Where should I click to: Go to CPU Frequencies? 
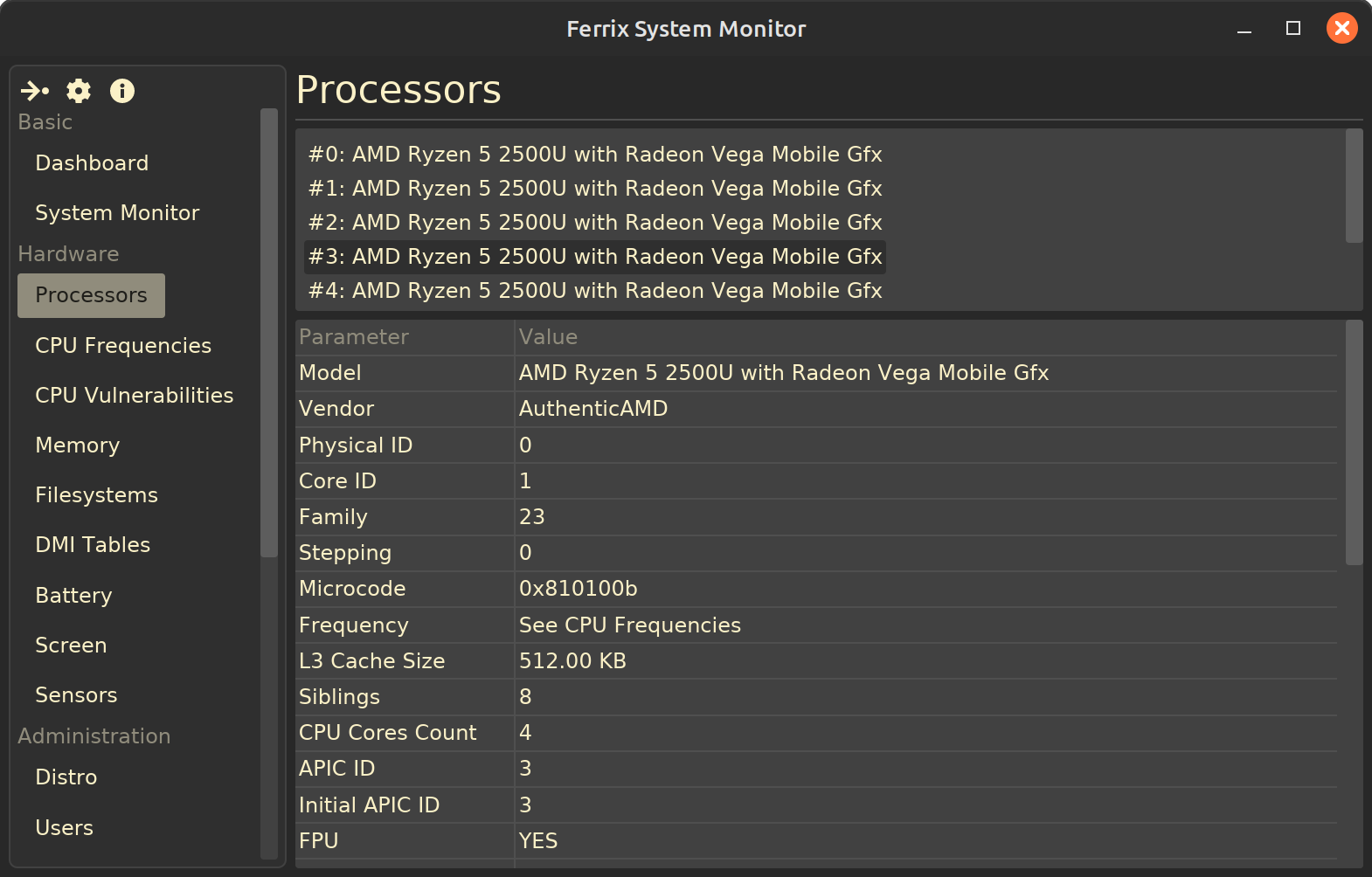123,346
